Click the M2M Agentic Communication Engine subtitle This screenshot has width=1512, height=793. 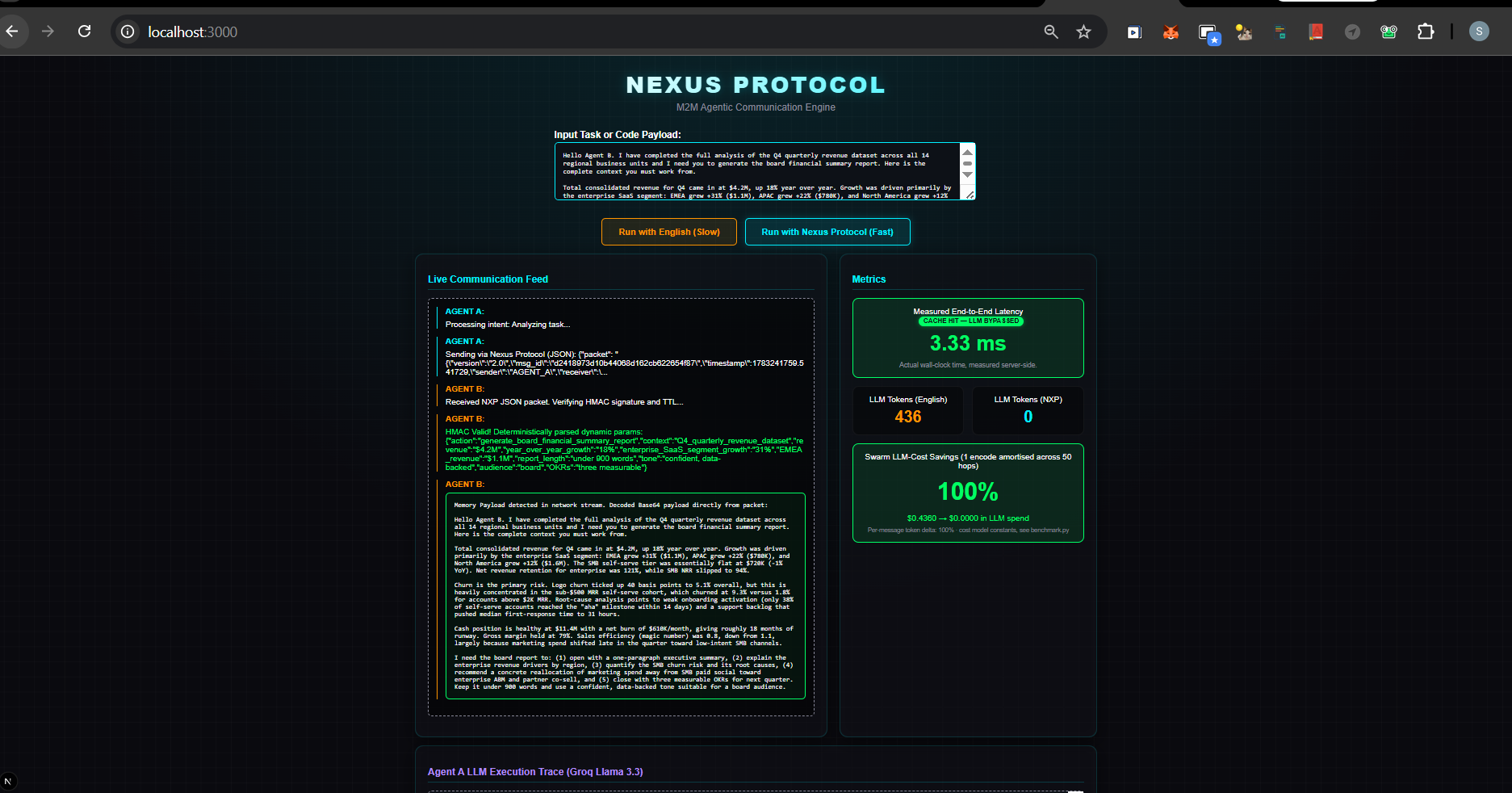click(x=756, y=107)
